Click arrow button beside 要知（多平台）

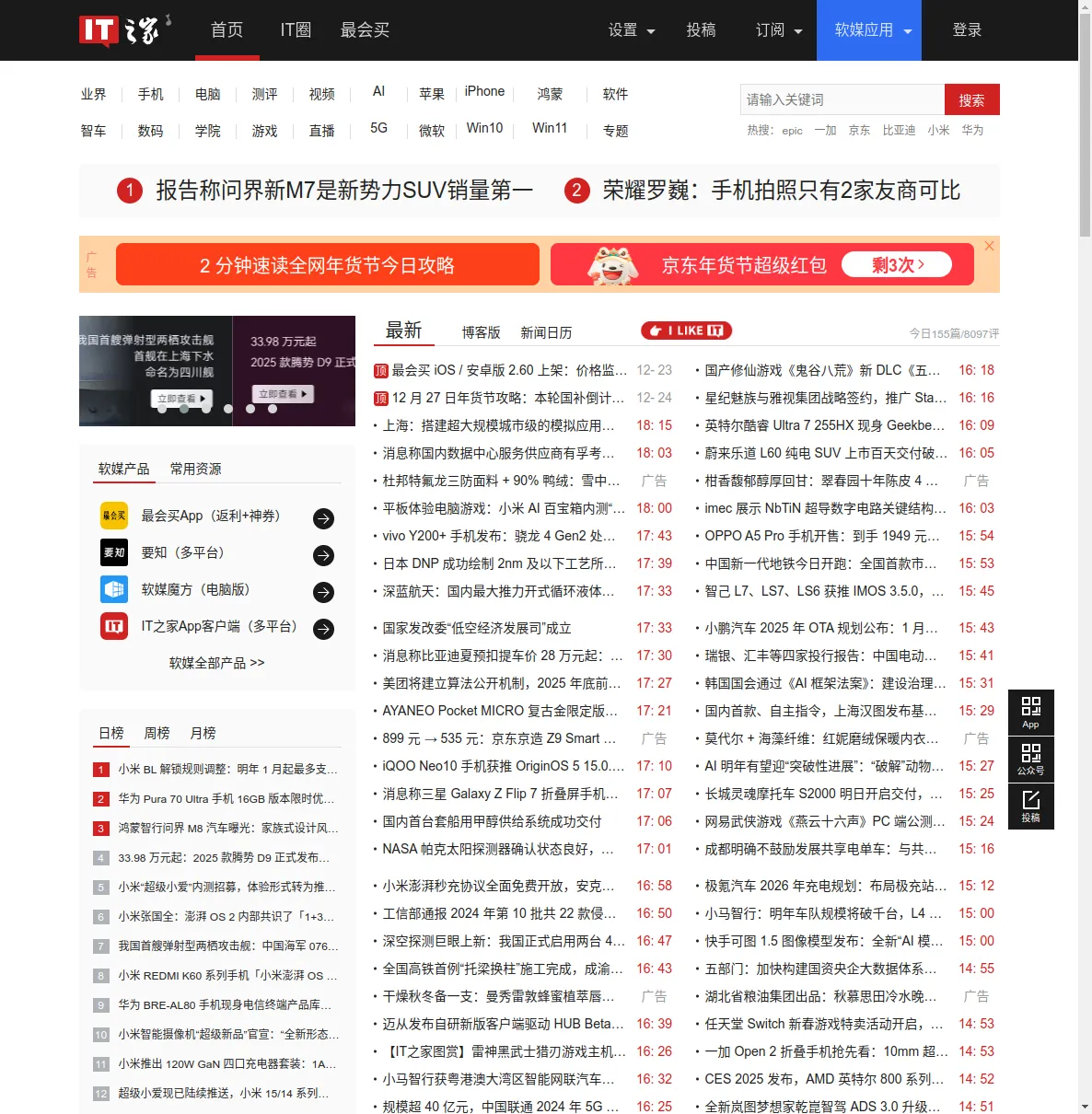323,555
